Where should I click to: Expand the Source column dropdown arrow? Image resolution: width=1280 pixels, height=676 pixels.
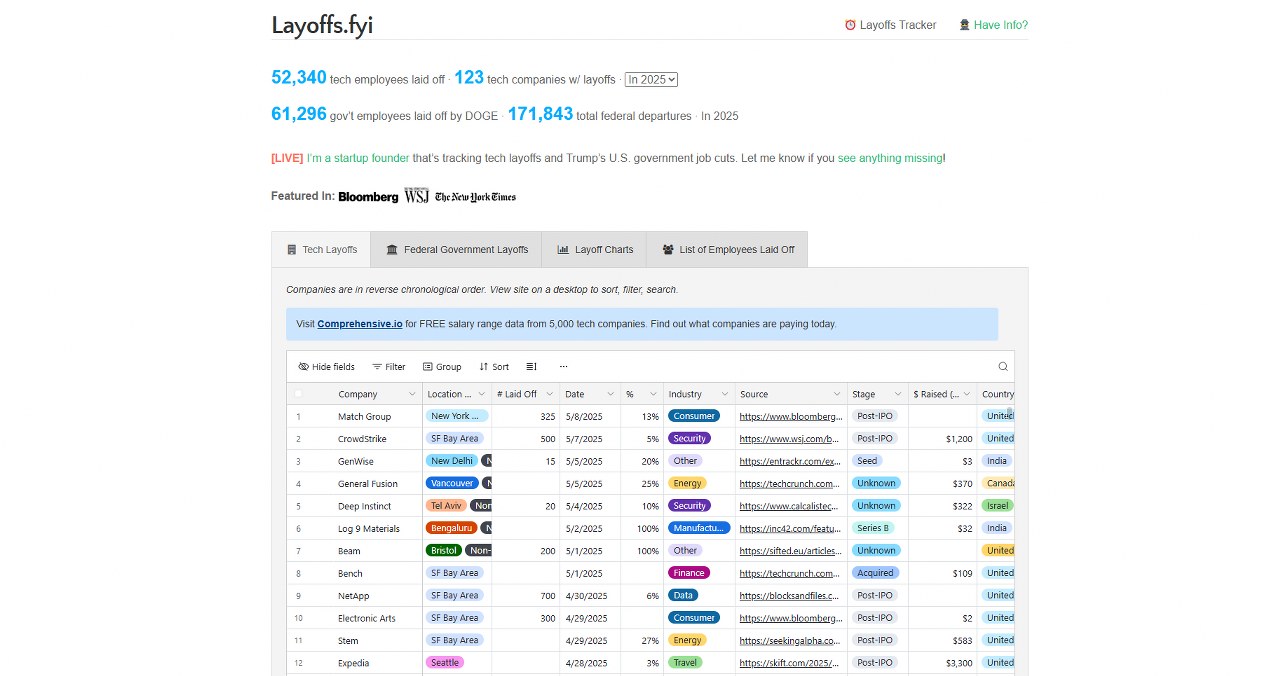pyautogui.click(x=837, y=394)
